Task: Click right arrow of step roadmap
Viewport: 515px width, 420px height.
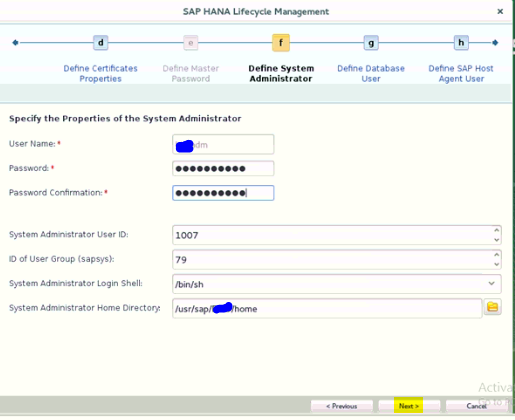Action: point(495,43)
